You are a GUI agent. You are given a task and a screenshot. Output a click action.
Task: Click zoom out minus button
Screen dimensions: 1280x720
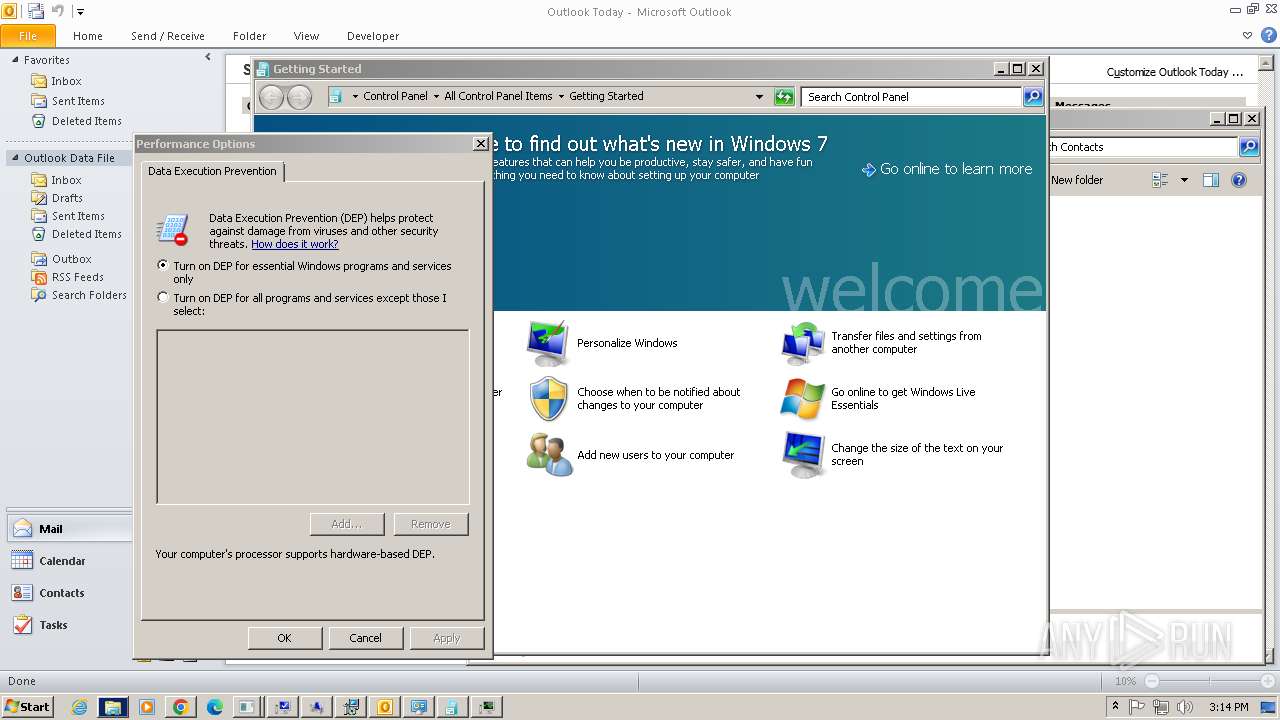pos(1151,681)
